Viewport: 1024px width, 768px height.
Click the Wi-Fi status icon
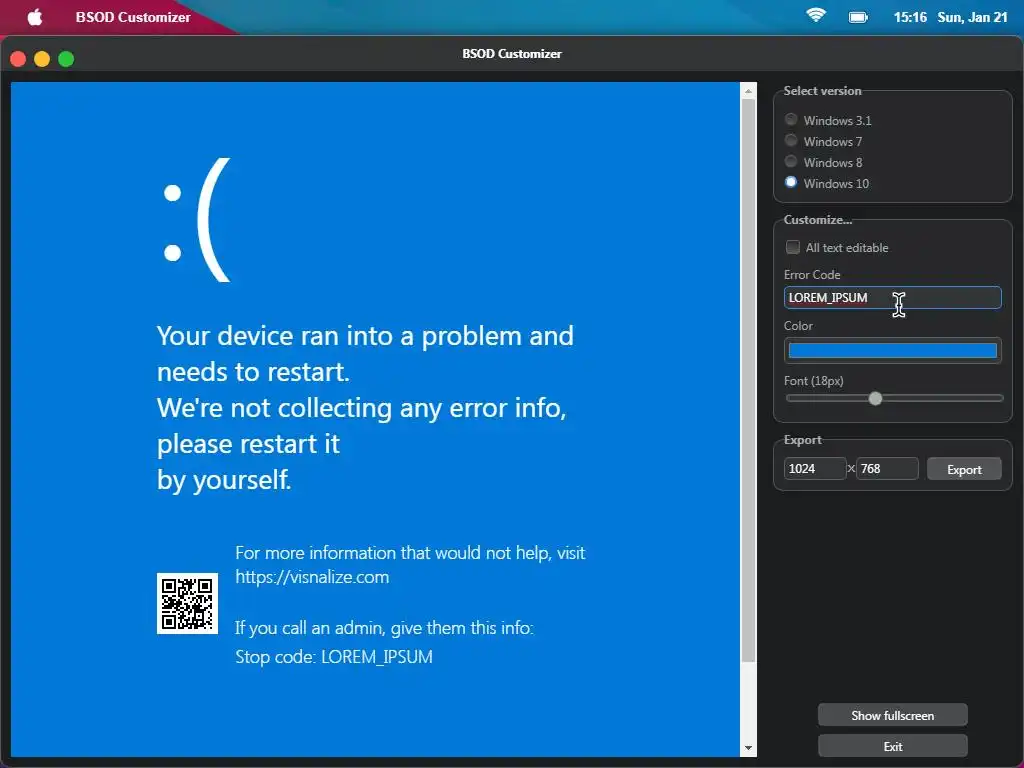(x=816, y=16)
